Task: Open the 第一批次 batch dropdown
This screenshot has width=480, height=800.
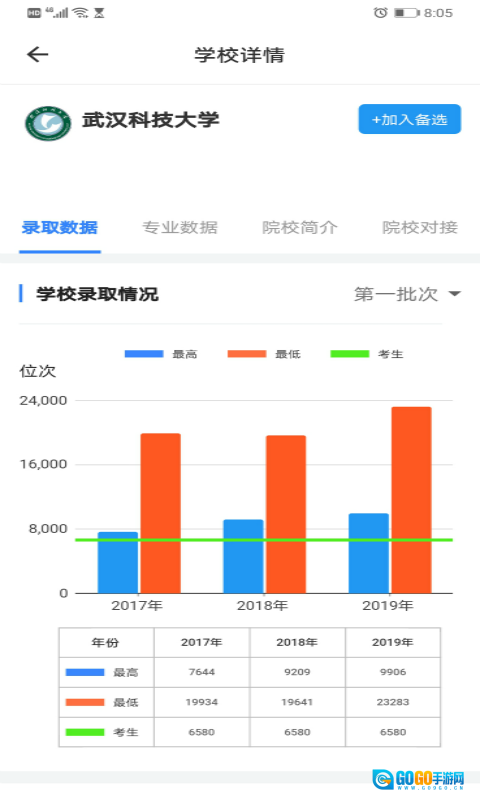Action: (407, 294)
